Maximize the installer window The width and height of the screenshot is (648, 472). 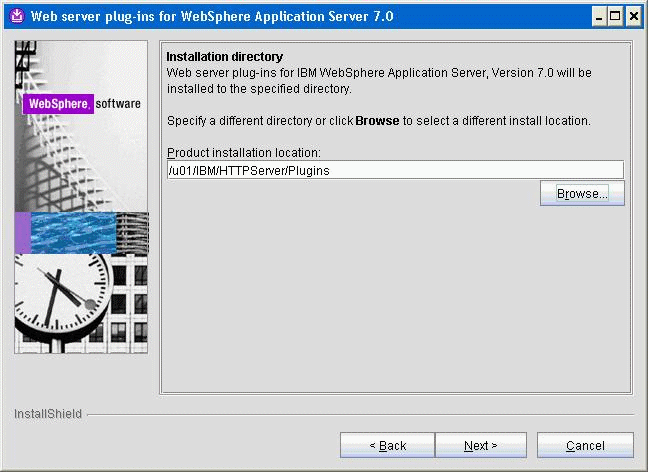(615, 16)
